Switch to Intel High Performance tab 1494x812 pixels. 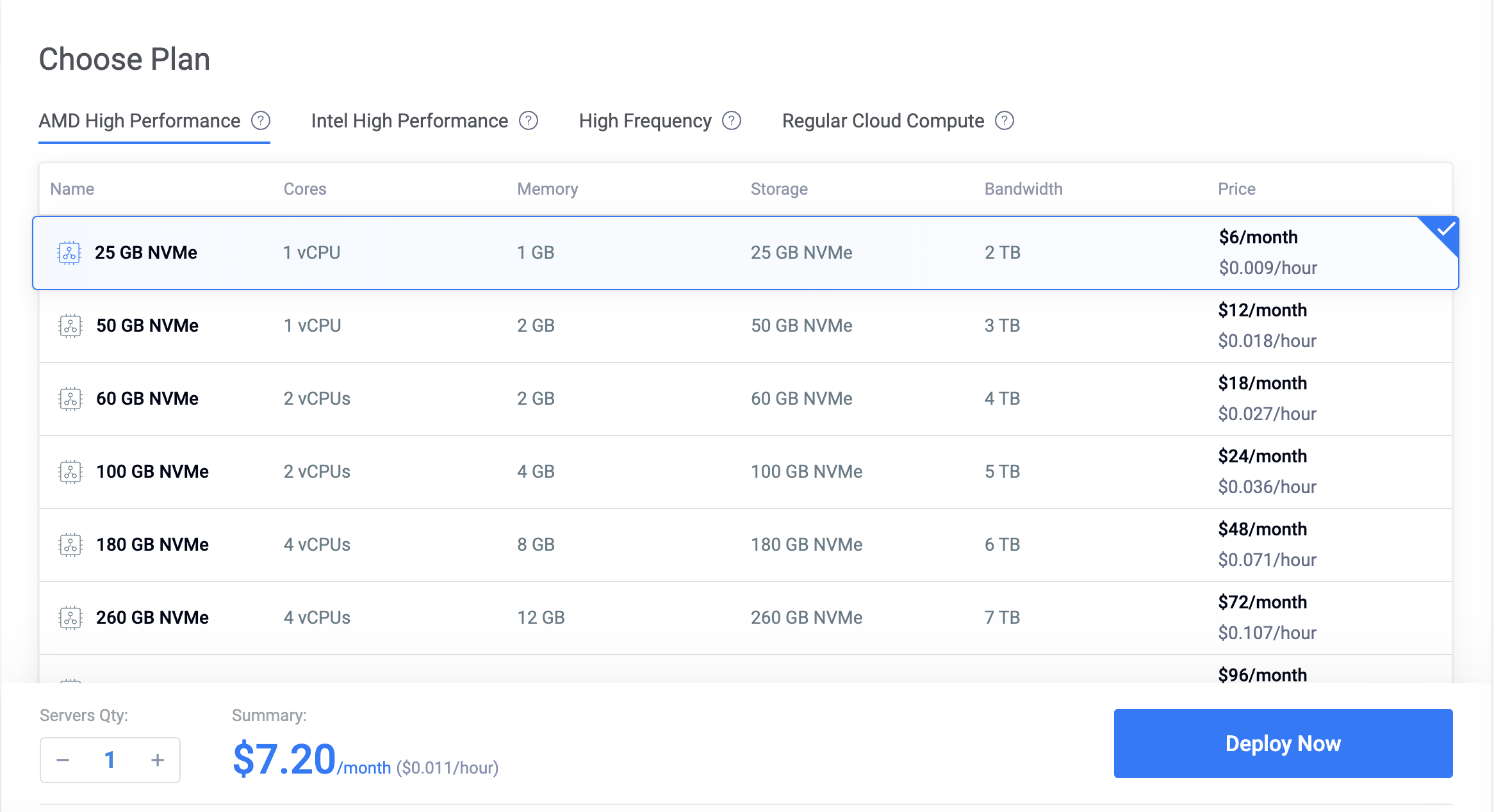[x=409, y=121]
